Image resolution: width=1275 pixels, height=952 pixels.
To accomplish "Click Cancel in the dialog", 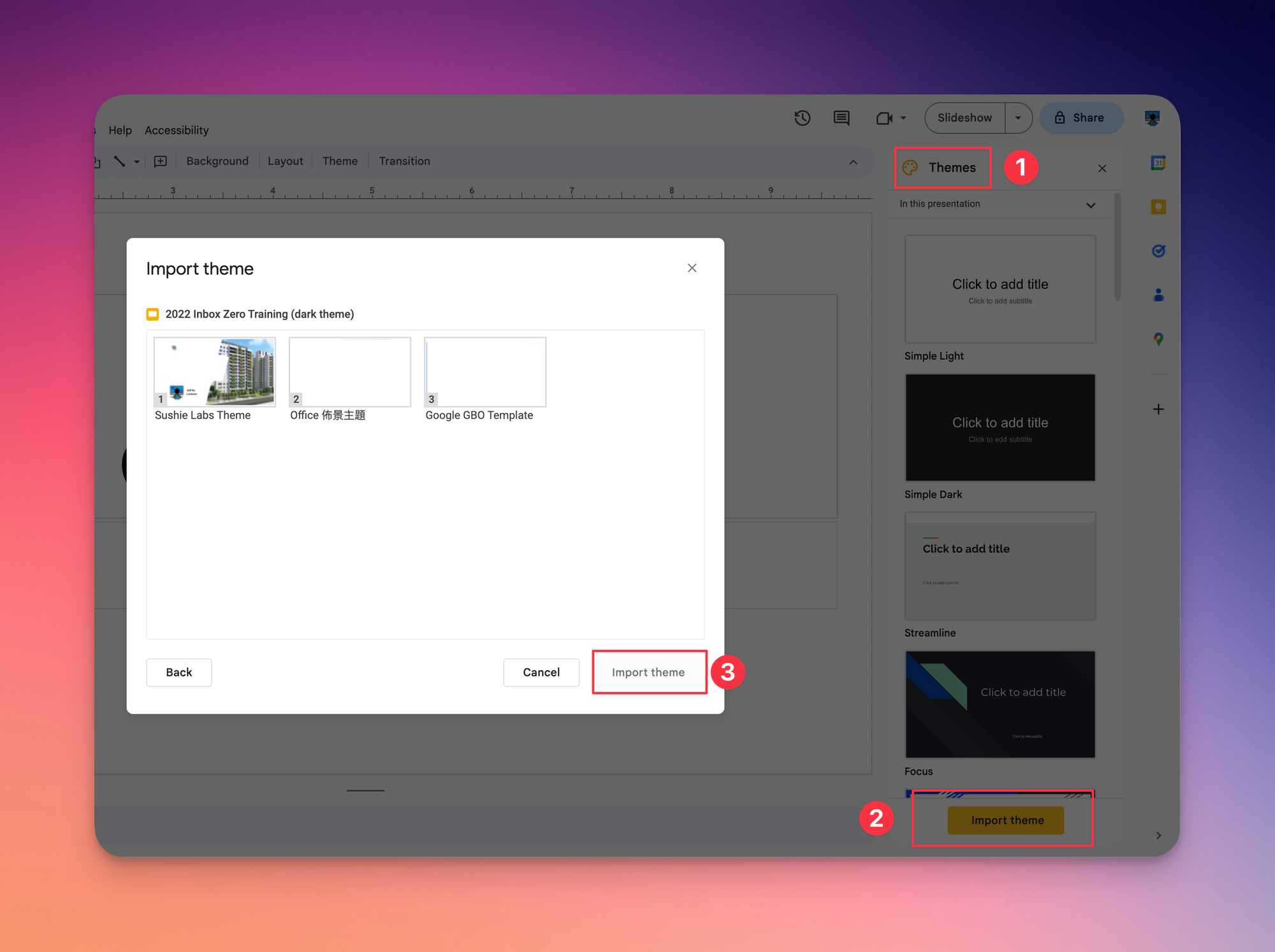I will coord(541,672).
